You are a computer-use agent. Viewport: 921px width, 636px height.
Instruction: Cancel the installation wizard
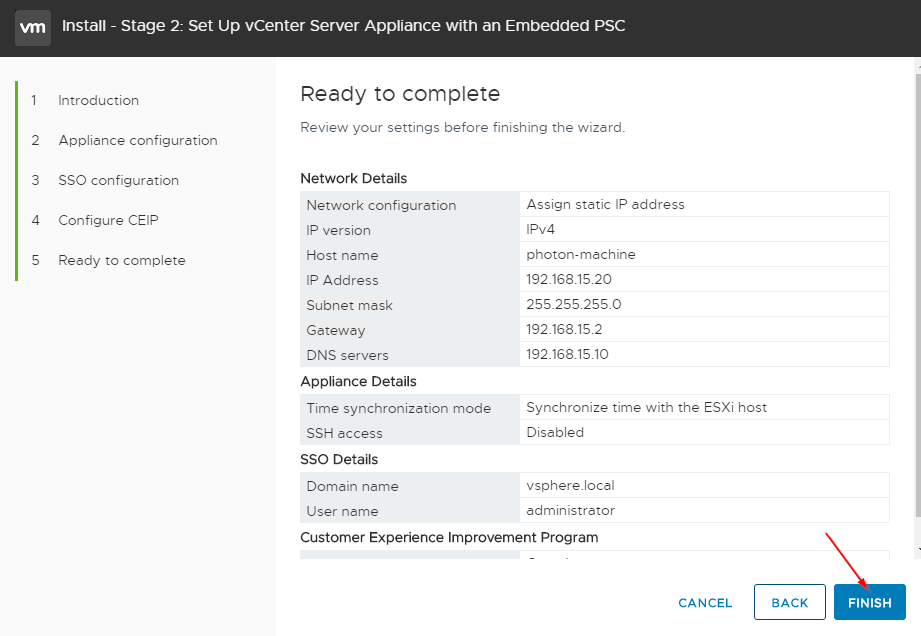[705, 603]
